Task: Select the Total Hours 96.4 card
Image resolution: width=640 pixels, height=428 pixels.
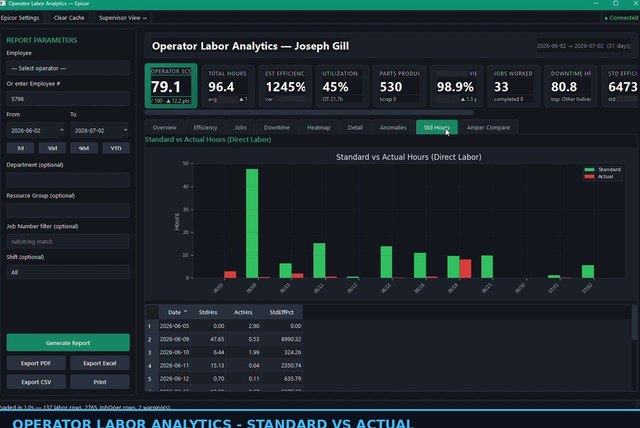Action: 227,86
